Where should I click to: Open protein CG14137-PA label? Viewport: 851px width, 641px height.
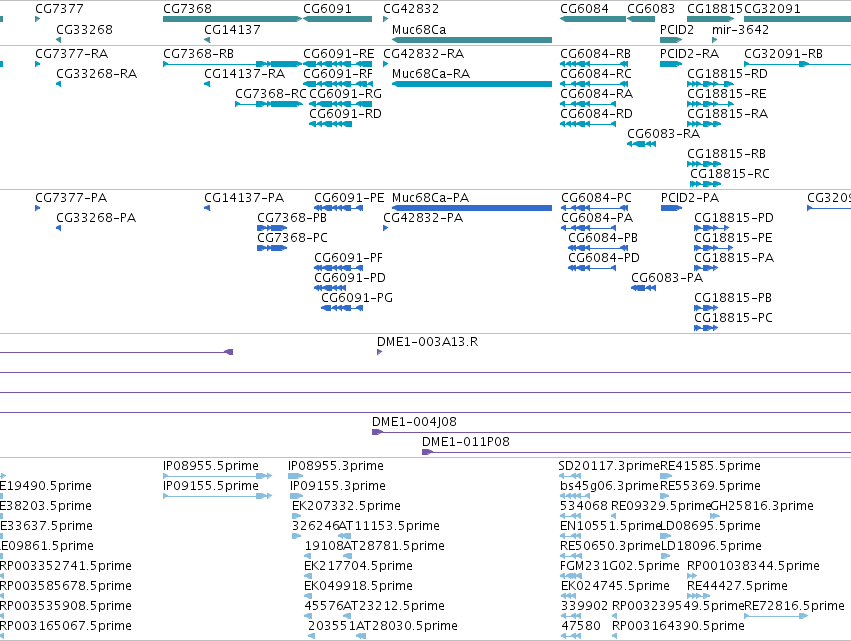click(244, 198)
